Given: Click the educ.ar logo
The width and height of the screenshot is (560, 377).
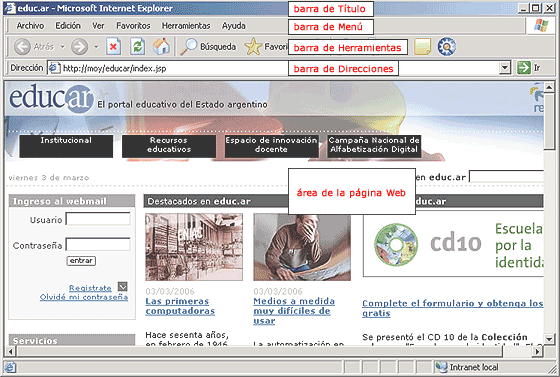Looking at the screenshot, I should (x=51, y=98).
